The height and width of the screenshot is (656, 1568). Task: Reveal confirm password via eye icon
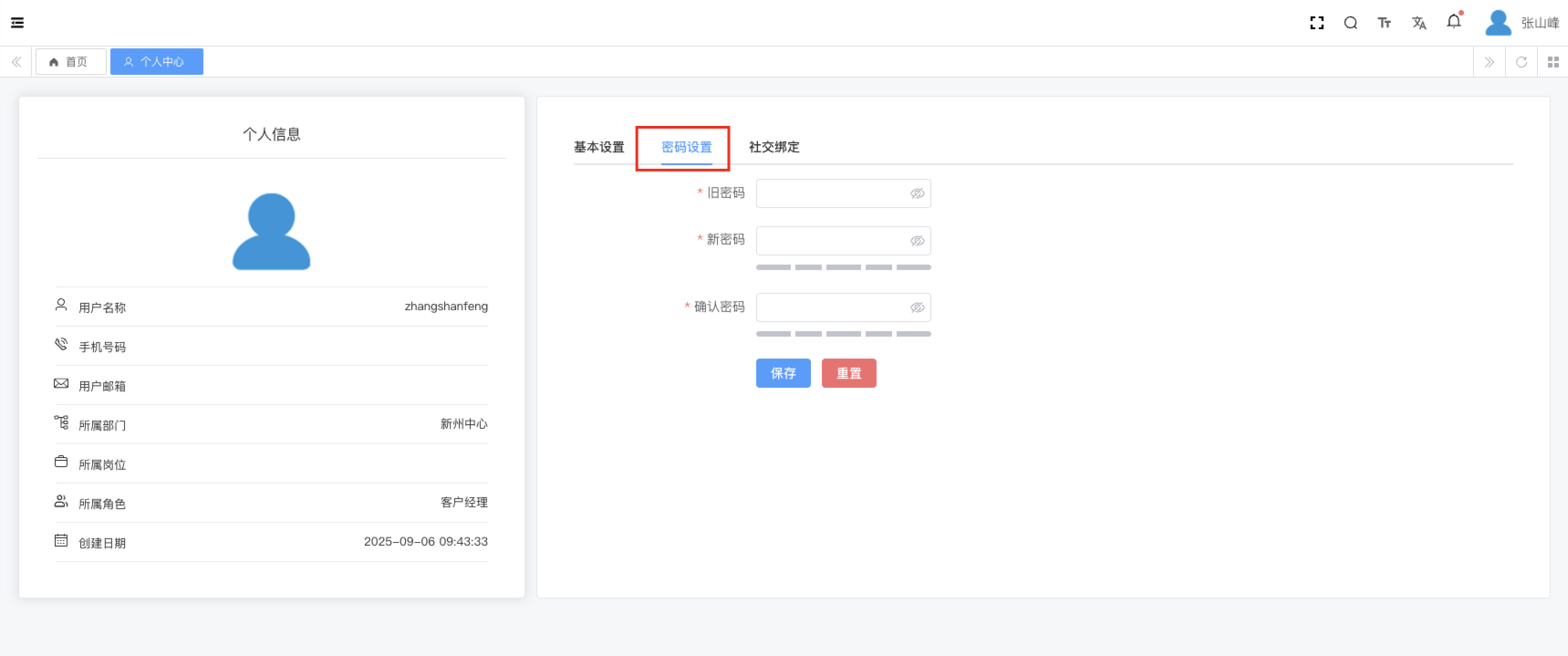(917, 307)
